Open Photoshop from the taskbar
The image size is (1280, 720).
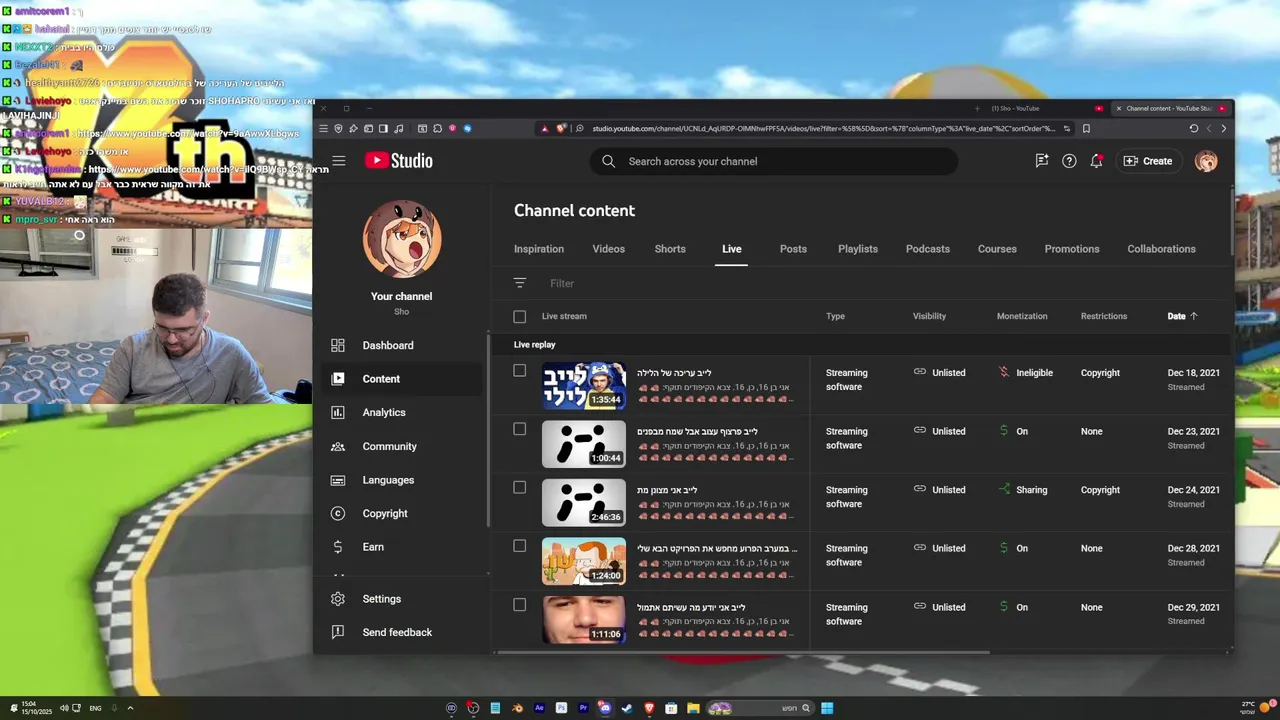561,708
